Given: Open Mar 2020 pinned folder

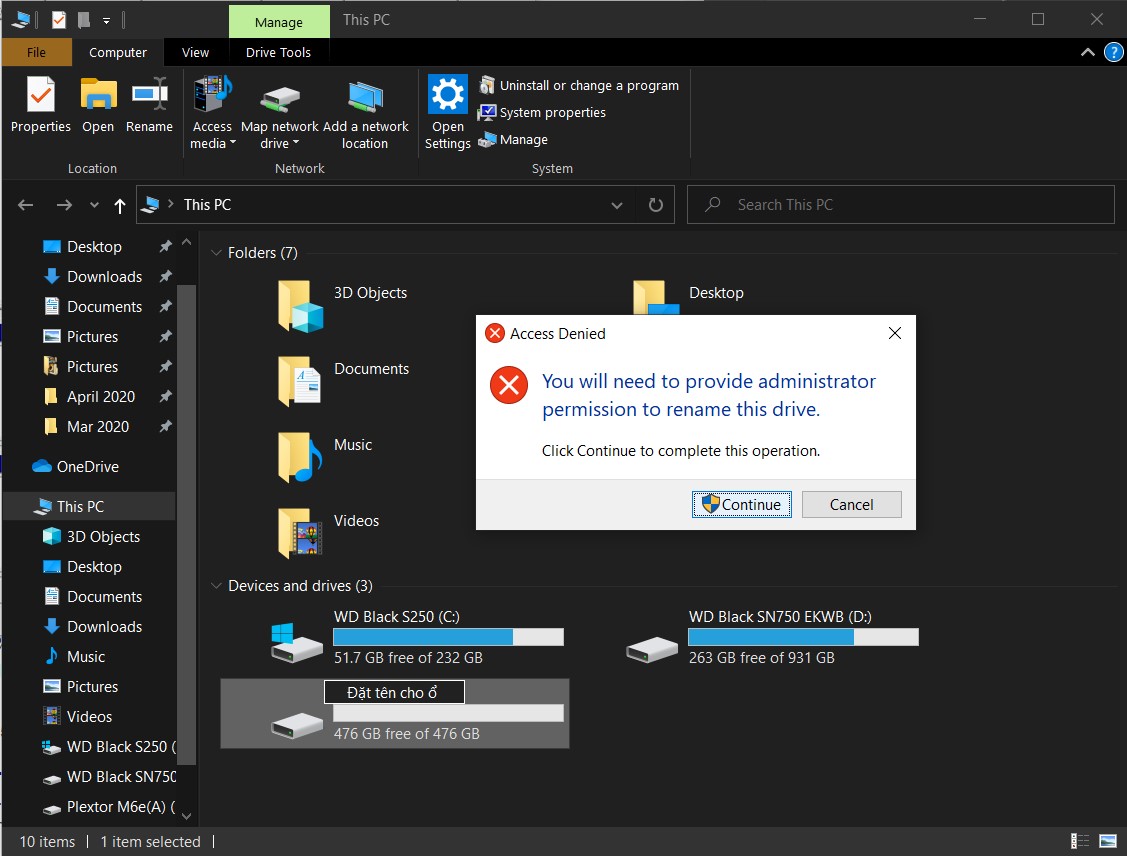Looking at the screenshot, I should tap(98, 427).
